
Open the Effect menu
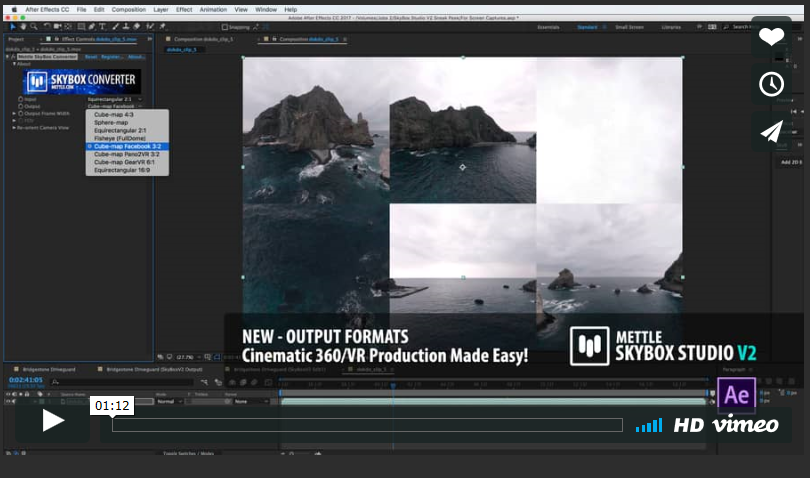click(x=184, y=9)
